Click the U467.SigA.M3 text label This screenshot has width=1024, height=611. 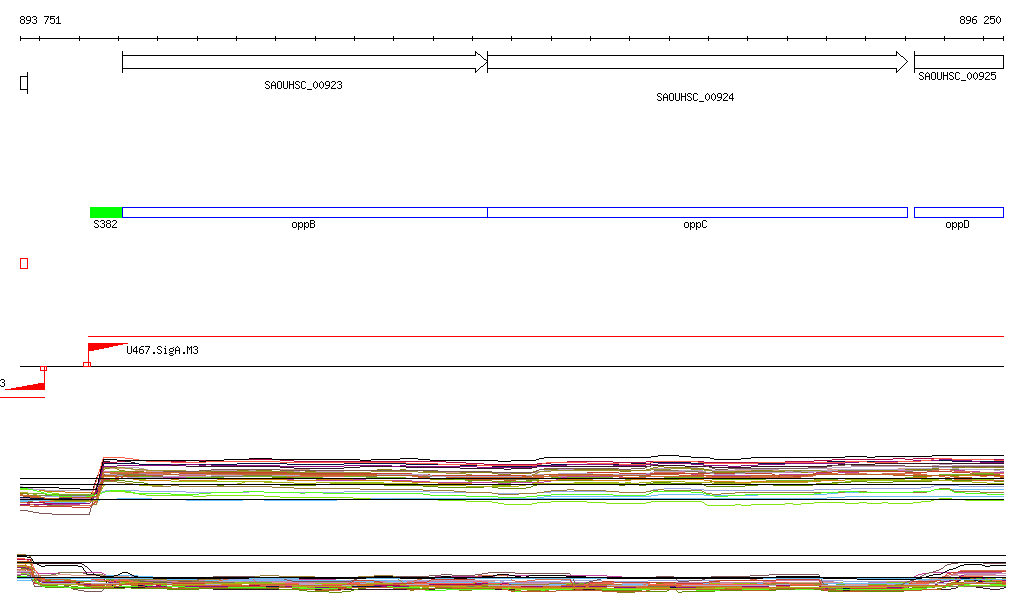[x=162, y=350]
